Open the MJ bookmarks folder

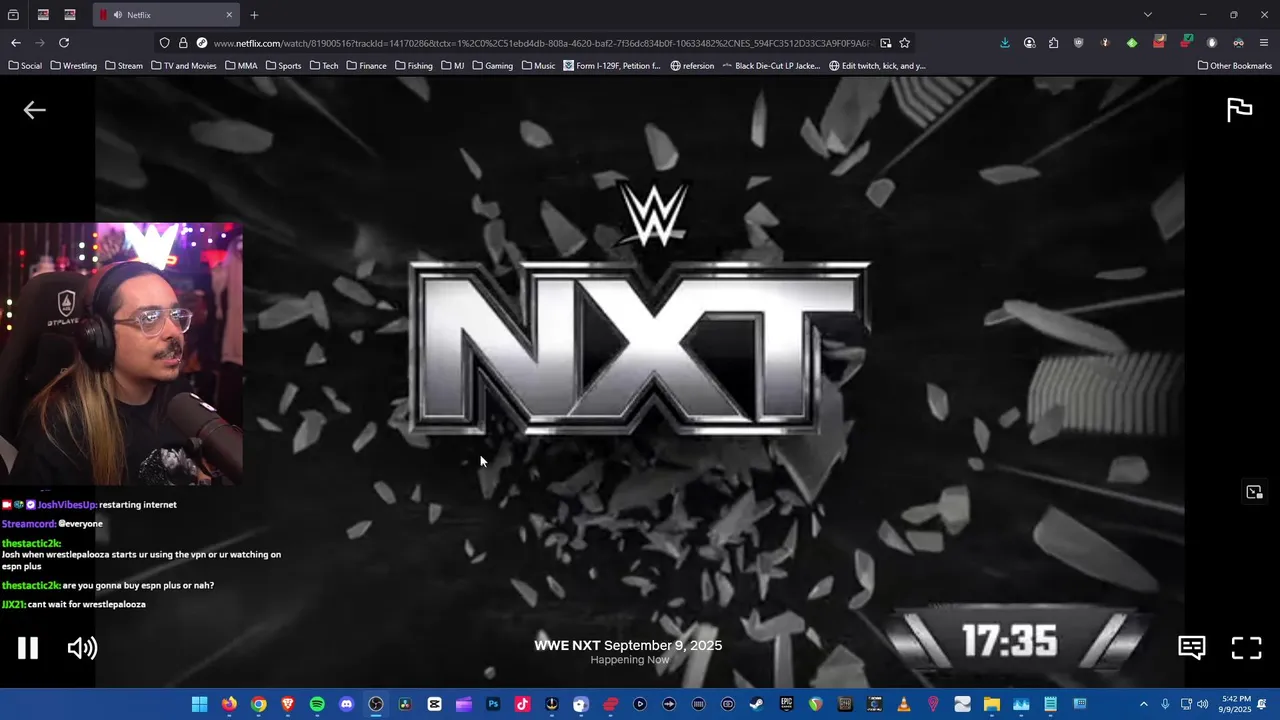452,66
